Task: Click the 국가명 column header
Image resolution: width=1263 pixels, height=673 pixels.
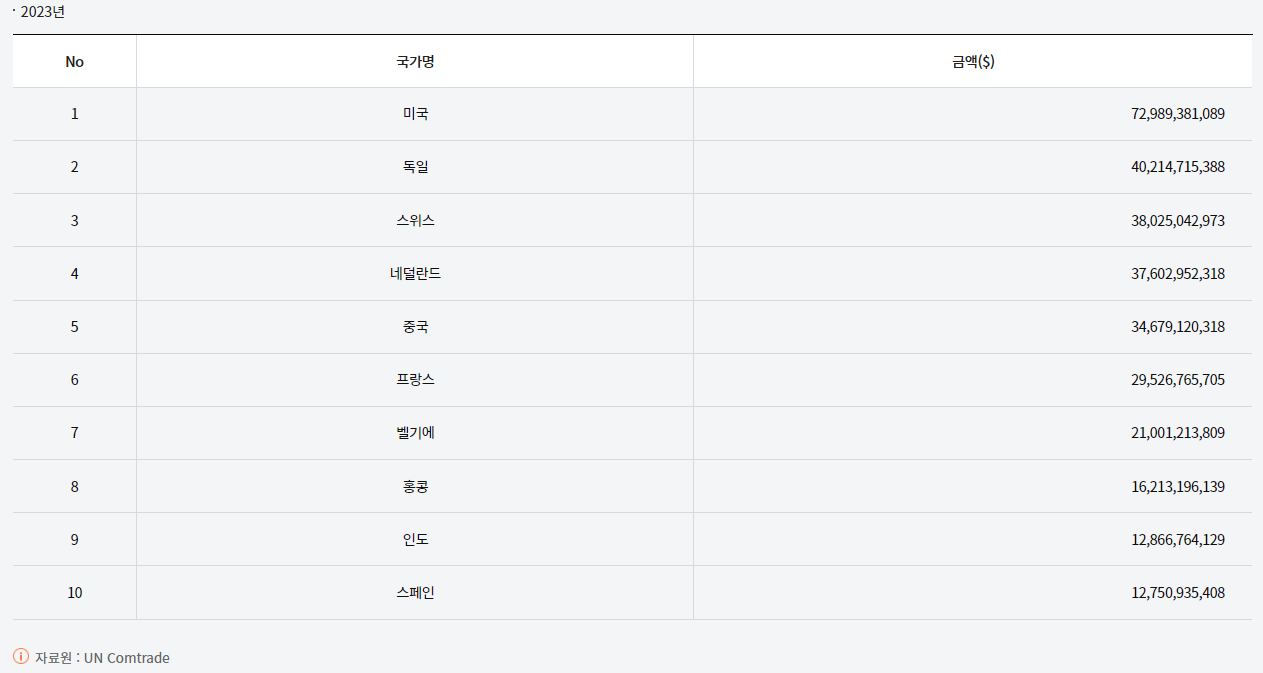Action: (x=415, y=61)
